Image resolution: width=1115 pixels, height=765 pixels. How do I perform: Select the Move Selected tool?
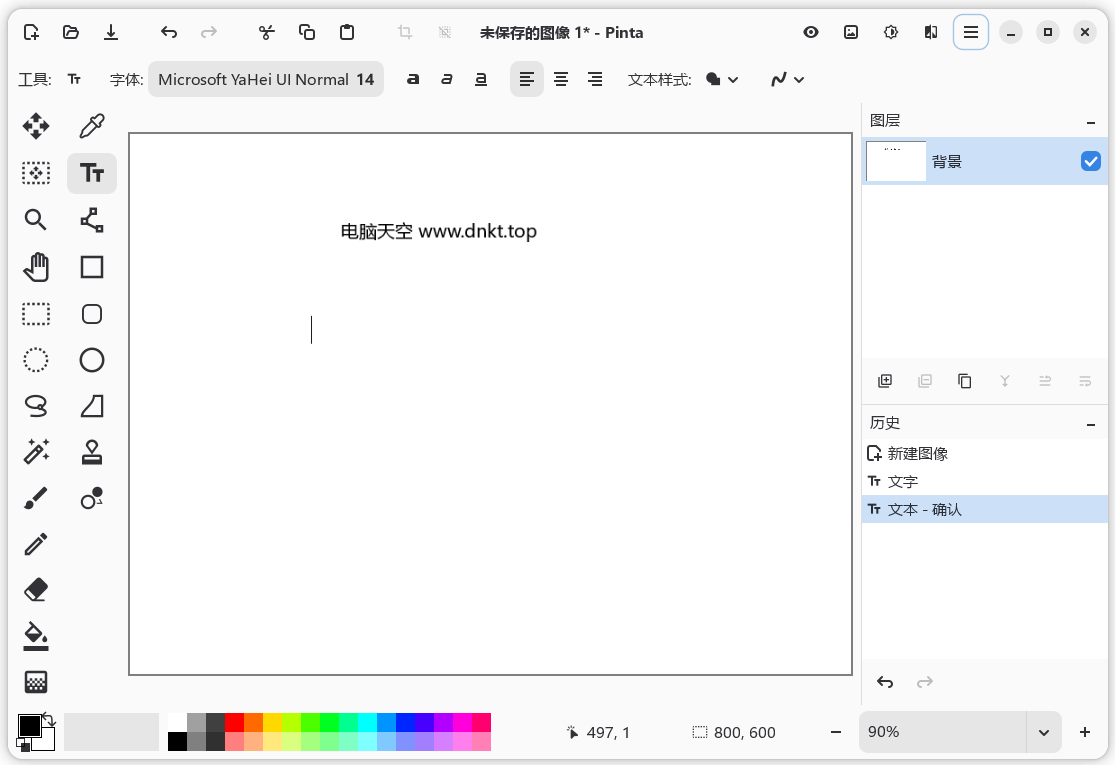point(36,127)
